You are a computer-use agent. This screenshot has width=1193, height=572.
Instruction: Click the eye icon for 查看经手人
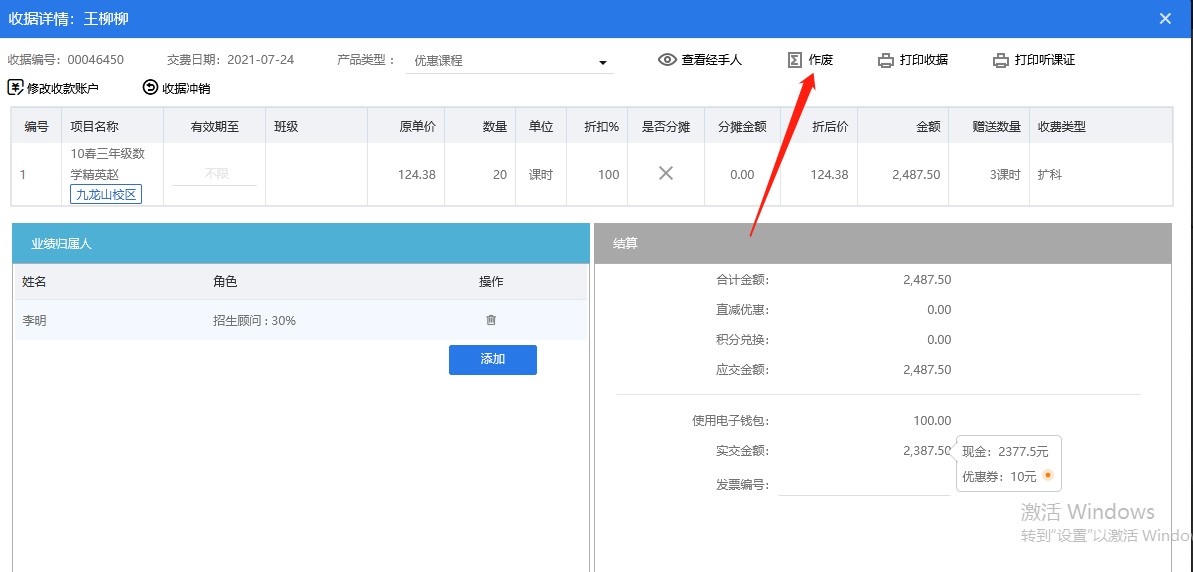tap(667, 60)
